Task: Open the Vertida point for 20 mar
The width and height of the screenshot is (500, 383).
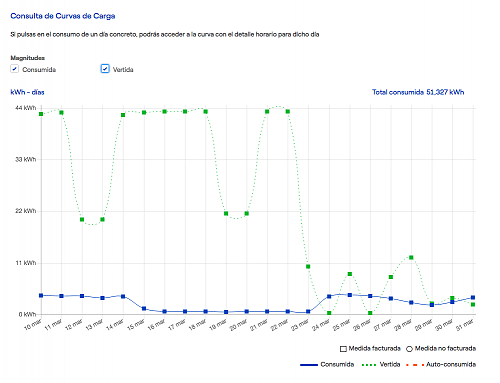Action: 247,213
